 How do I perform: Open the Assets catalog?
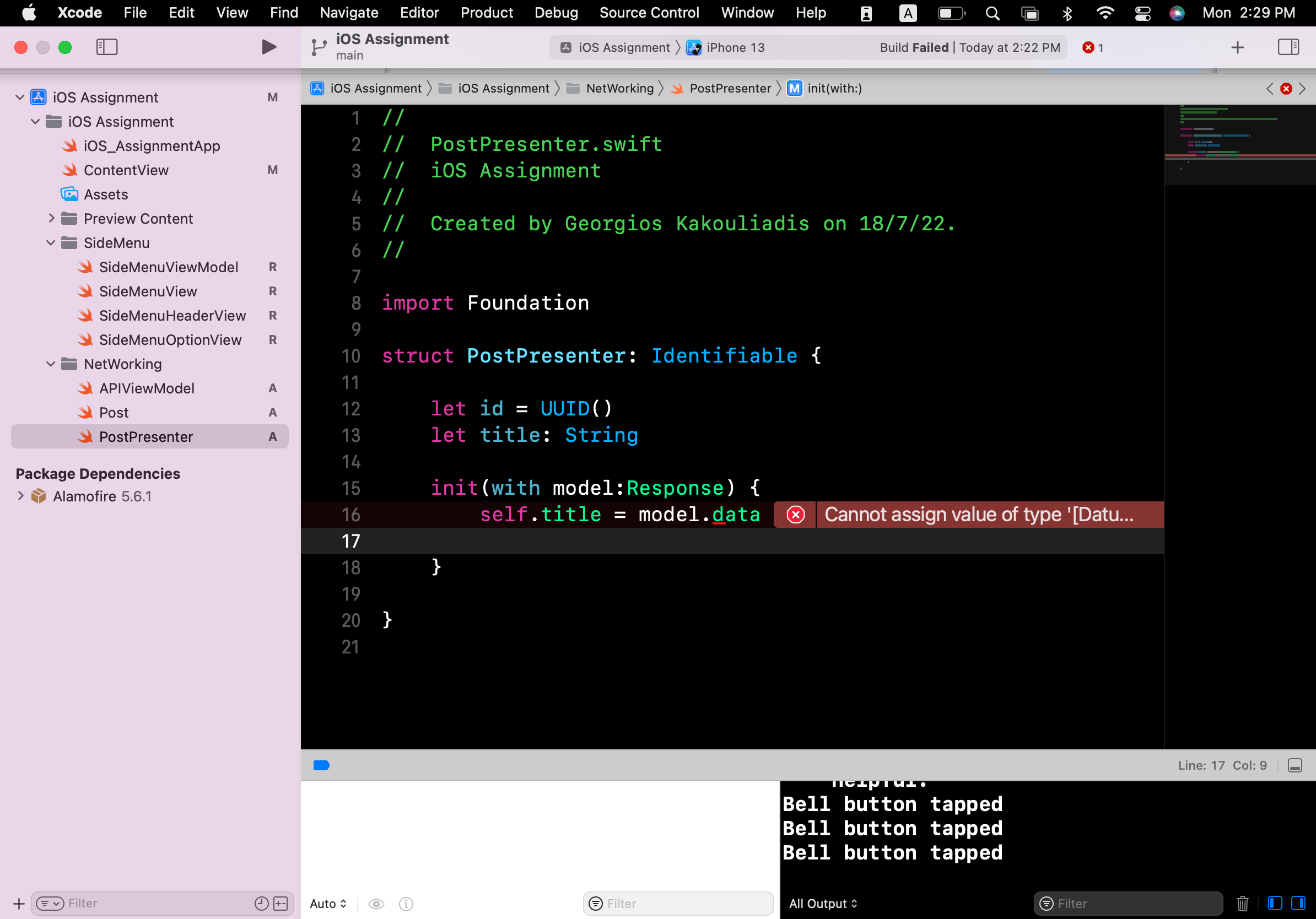point(95,194)
